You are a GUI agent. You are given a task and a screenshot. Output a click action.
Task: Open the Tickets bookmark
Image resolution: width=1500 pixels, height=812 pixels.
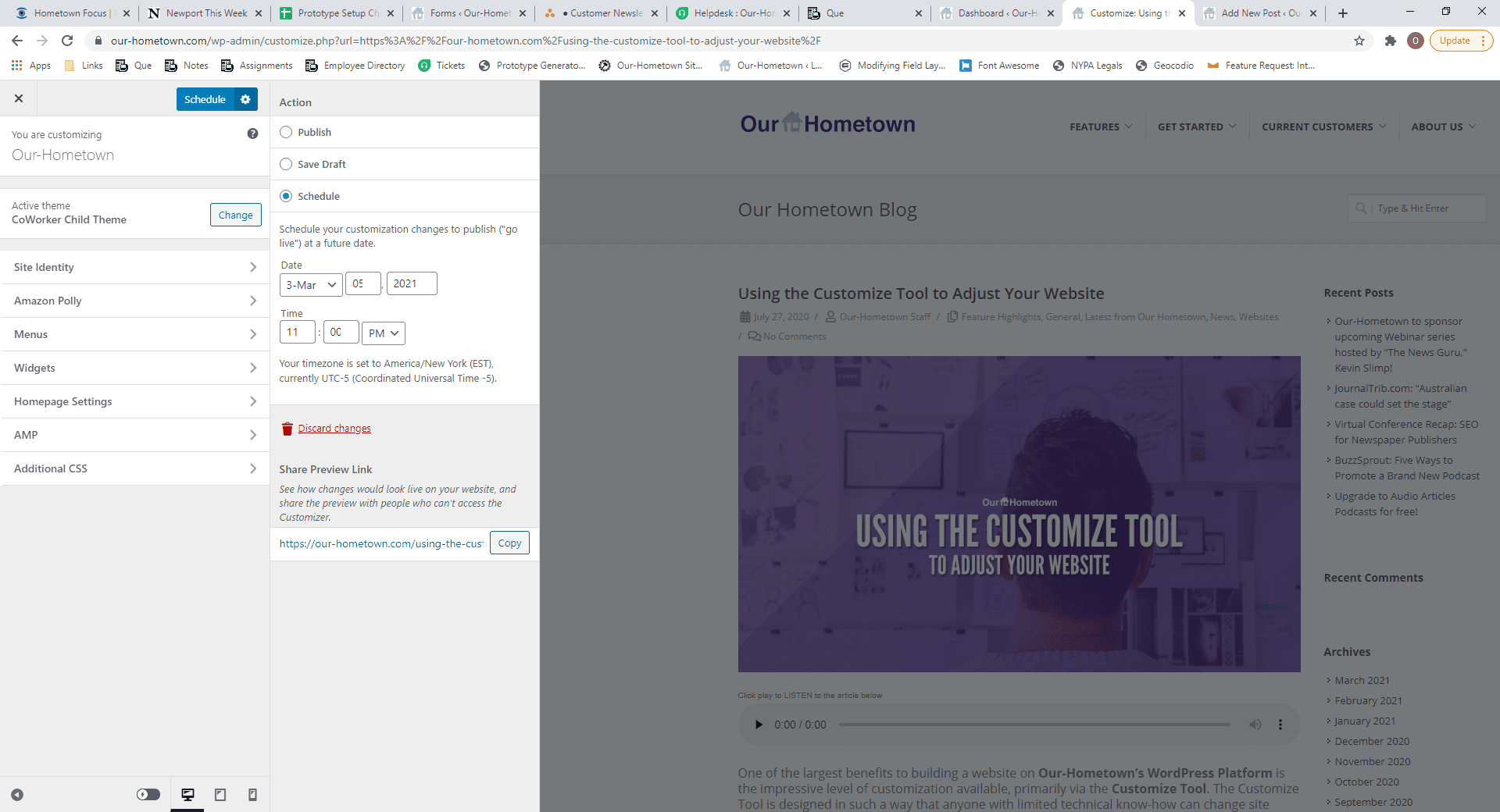(x=441, y=66)
